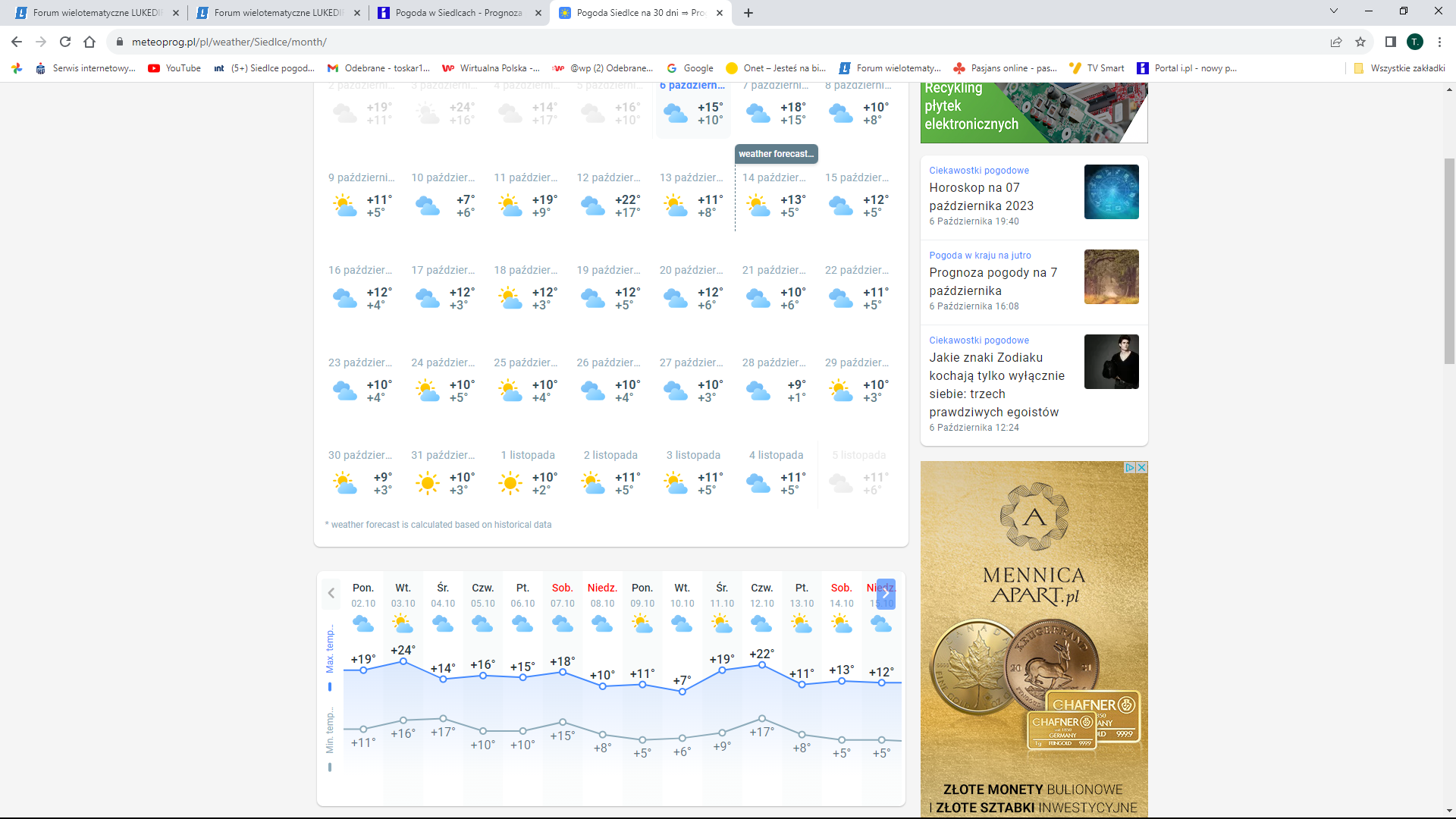This screenshot has width=1456, height=819.
Task: Click the chart's right blue arrow
Action: click(886, 593)
